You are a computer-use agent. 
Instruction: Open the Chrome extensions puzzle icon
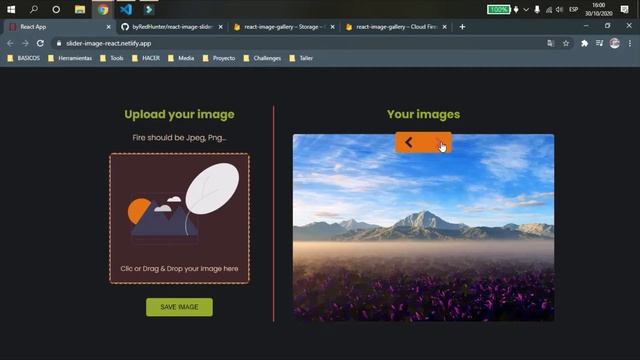click(584, 43)
